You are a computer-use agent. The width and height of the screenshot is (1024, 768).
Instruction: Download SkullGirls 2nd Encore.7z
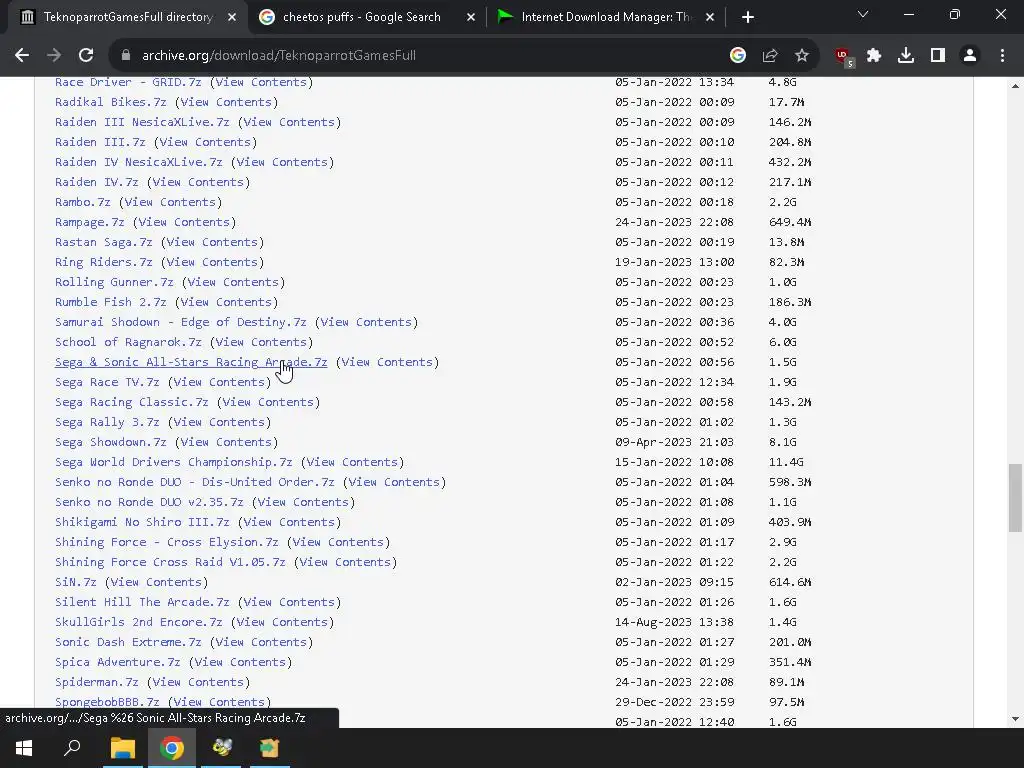point(138,622)
